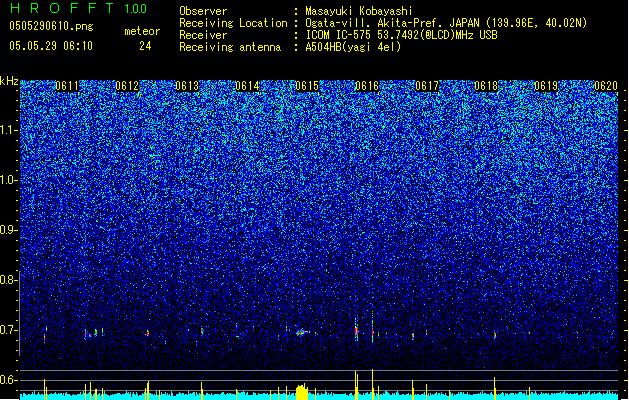629x400 pixels.
Task: Click the 0618 time marker
Action: click(486, 86)
